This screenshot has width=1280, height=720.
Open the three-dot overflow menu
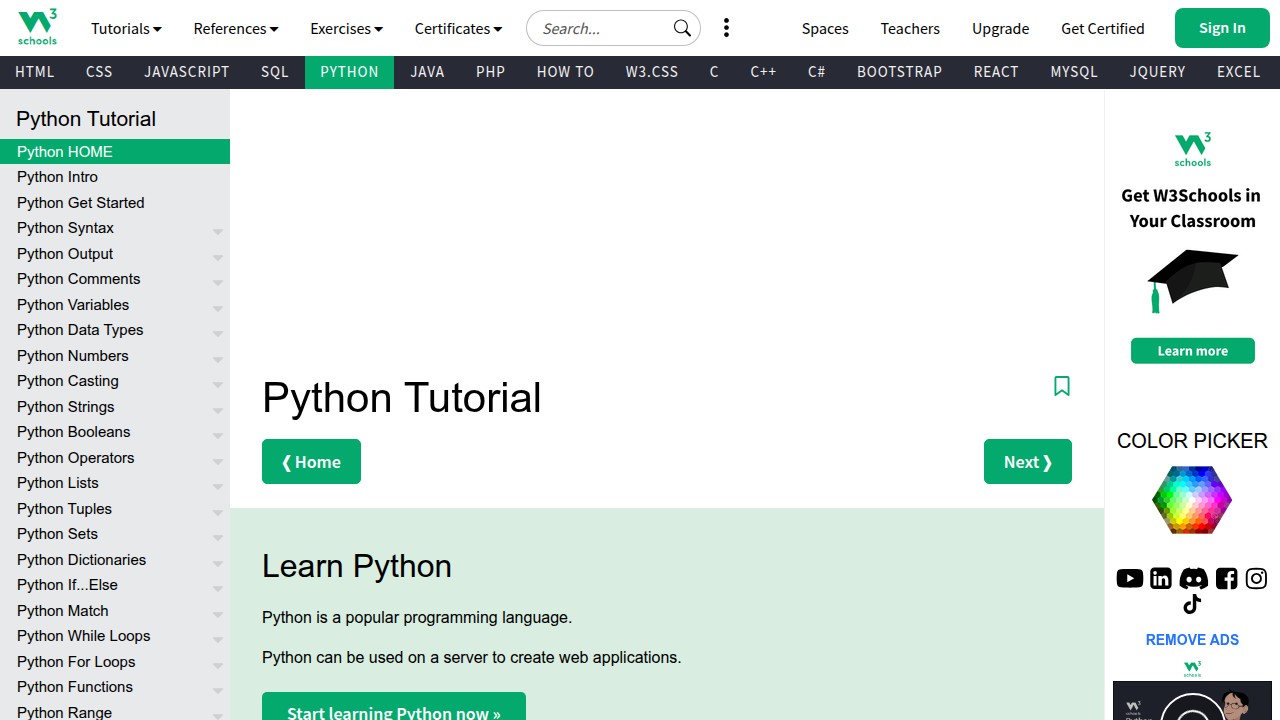click(726, 28)
